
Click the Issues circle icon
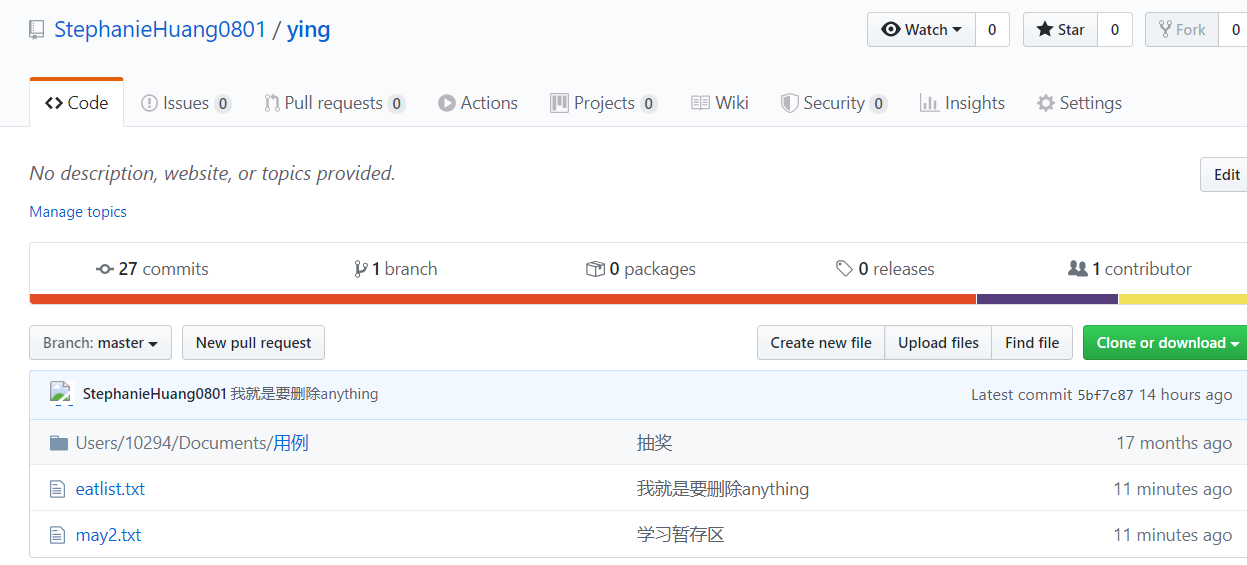click(150, 103)
